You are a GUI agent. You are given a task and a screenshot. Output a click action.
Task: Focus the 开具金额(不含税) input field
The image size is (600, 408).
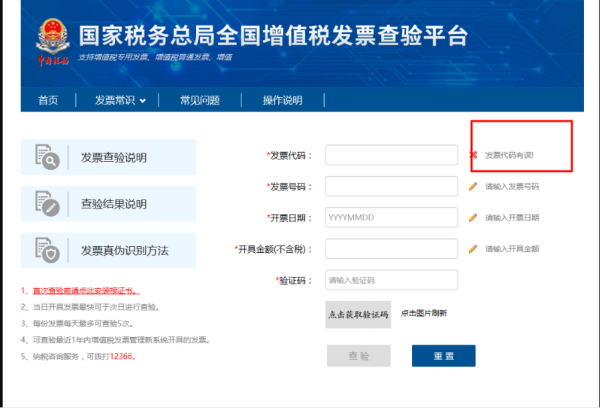[391, 249]
